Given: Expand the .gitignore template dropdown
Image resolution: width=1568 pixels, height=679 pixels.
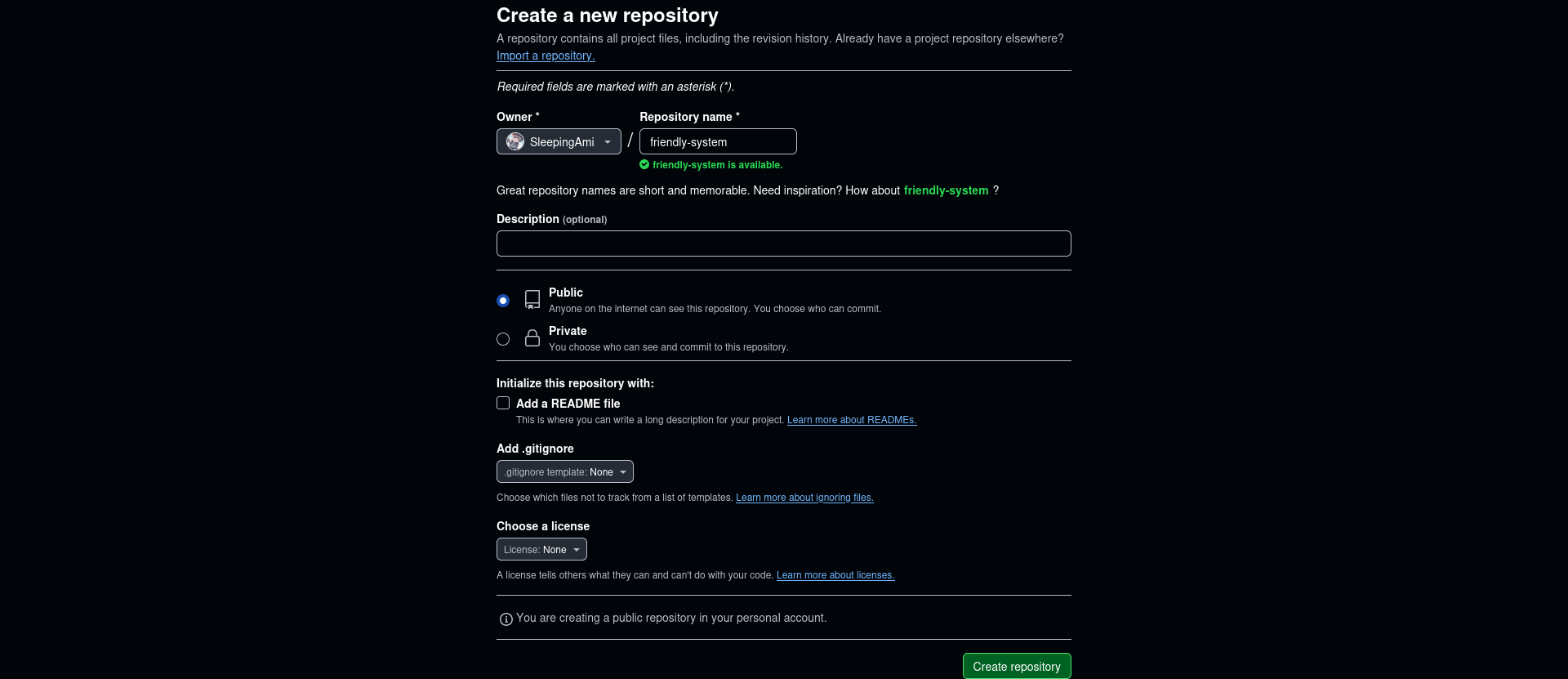Looking at the screenshot, I should pos(564,471).
